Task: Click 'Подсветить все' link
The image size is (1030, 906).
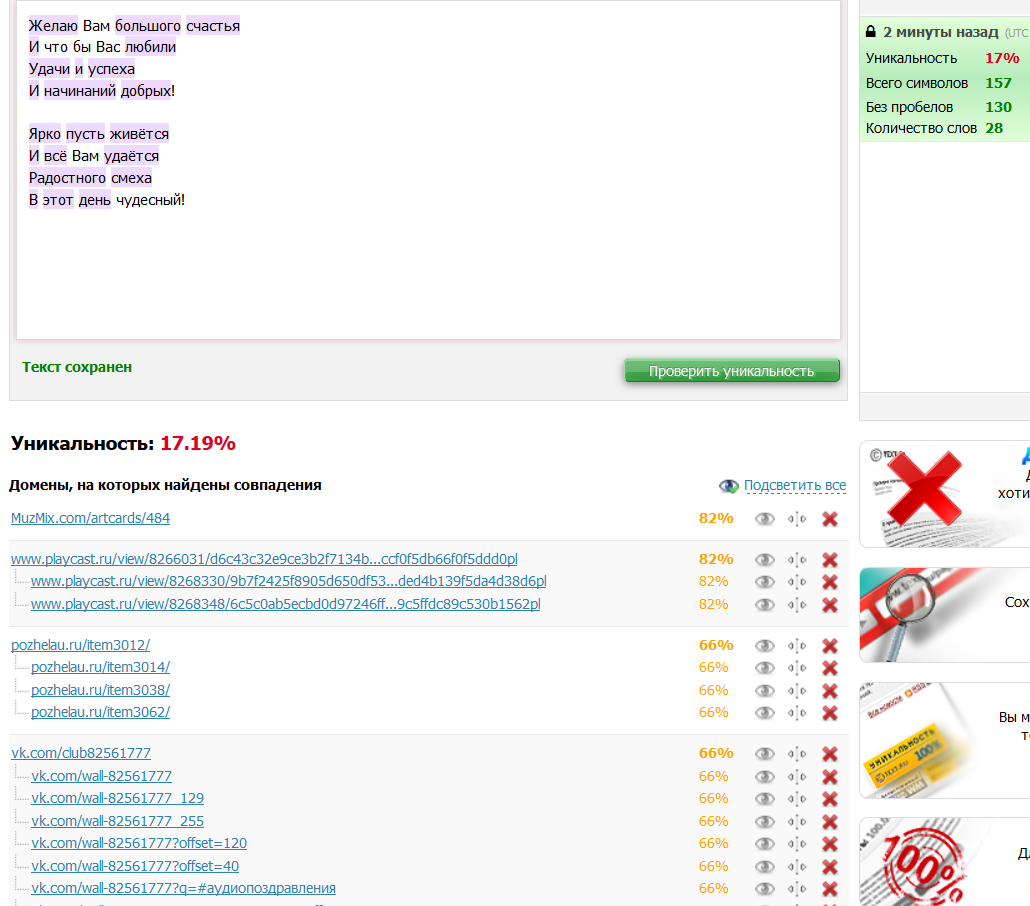Action: [x=795, y=486]
